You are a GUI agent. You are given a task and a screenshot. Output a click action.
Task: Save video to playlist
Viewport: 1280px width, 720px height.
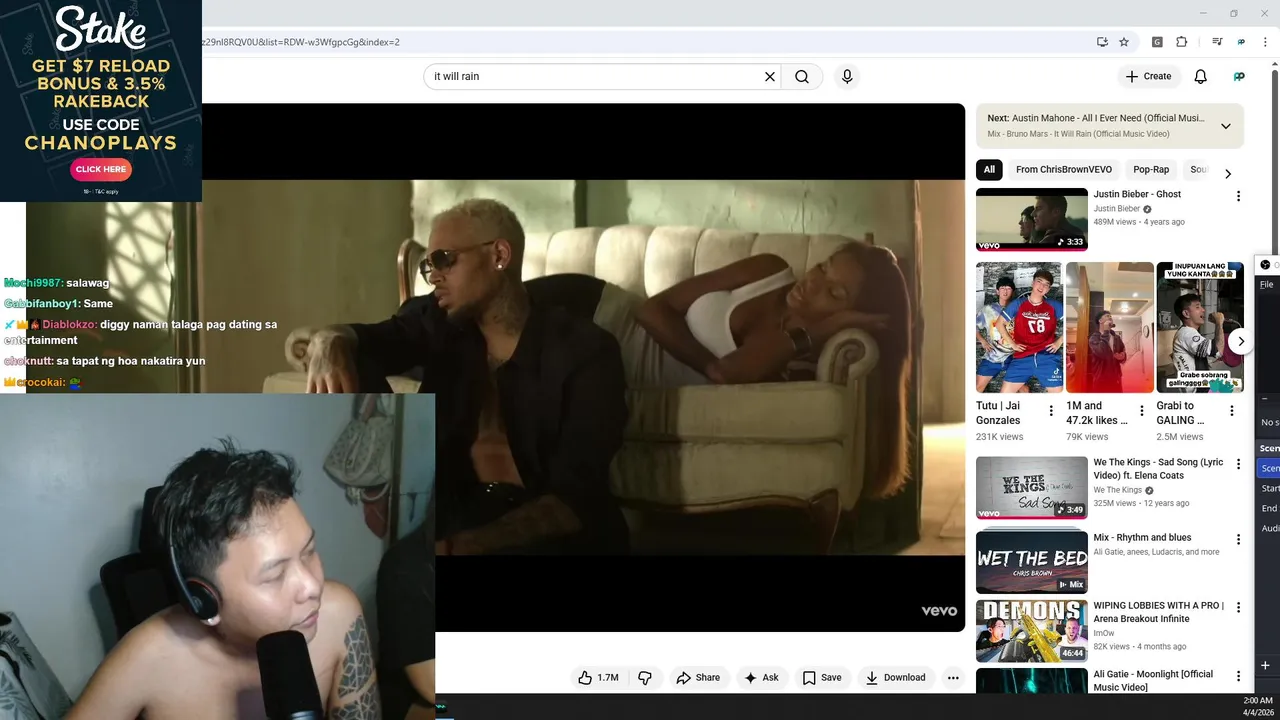pos(821,677)
